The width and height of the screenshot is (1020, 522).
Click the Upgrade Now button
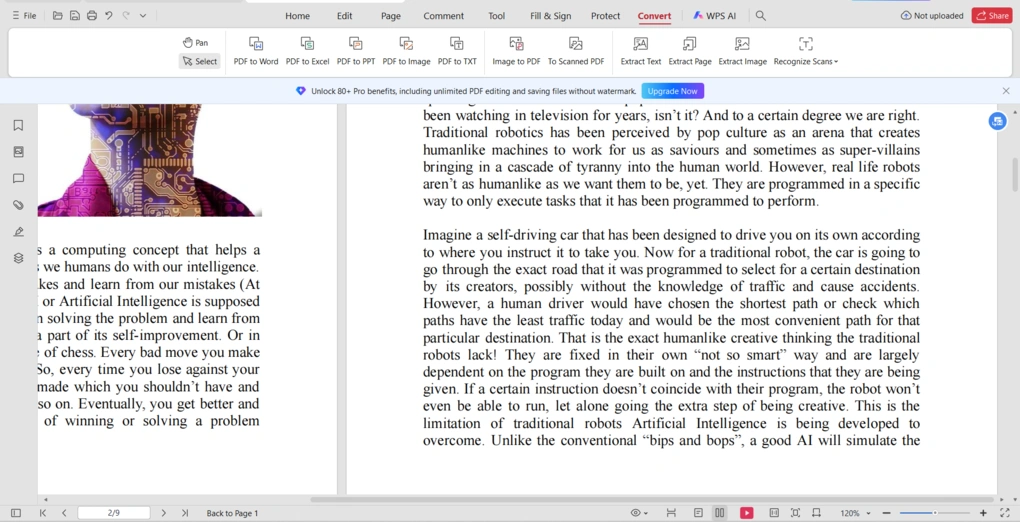673,91
